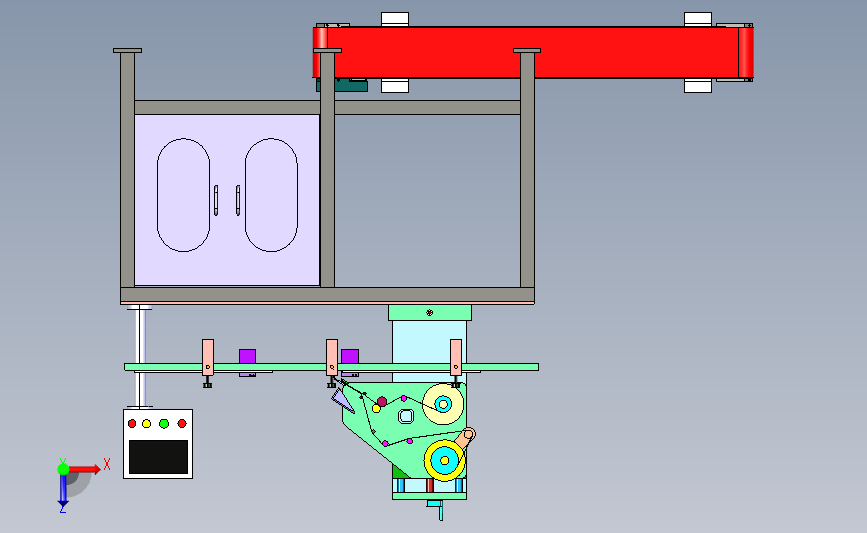Select the upper-right white conveyor roller block
The height and width of the screenshot is (533, 867).
pyautogui.click(x=698, y=19)
